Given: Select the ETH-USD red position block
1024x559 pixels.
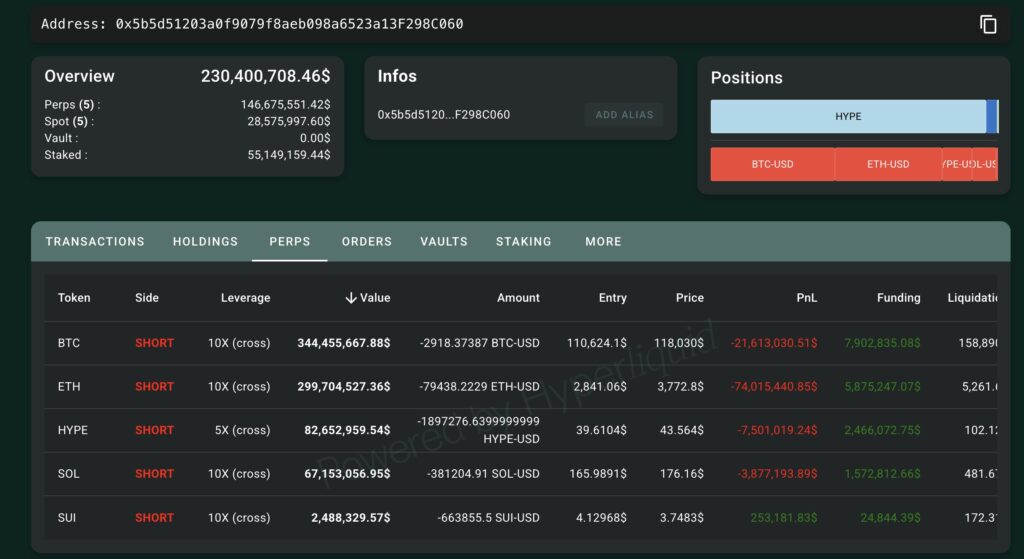Looking at the screenshot, I should click(887, 164).
